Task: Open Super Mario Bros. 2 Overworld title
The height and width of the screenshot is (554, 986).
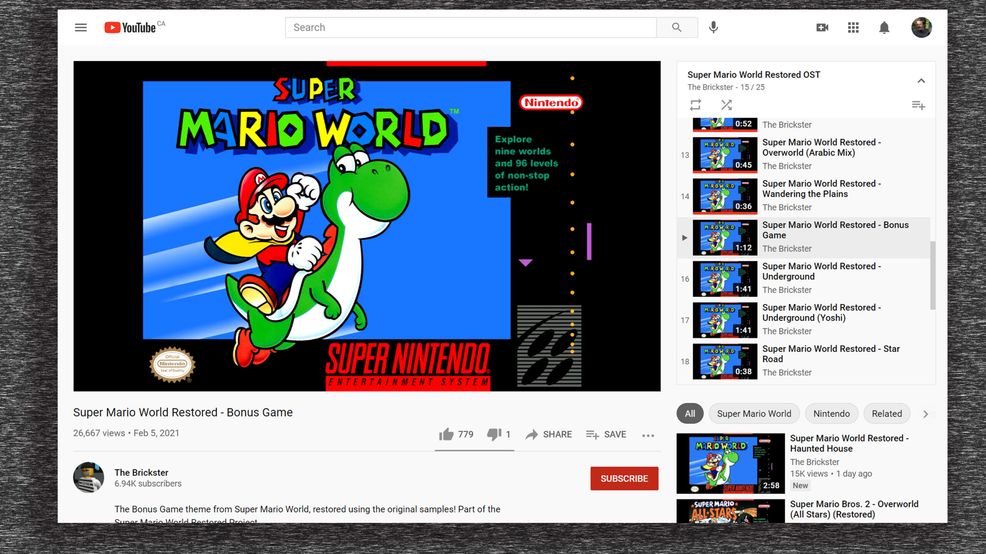Action: [854, 509]
